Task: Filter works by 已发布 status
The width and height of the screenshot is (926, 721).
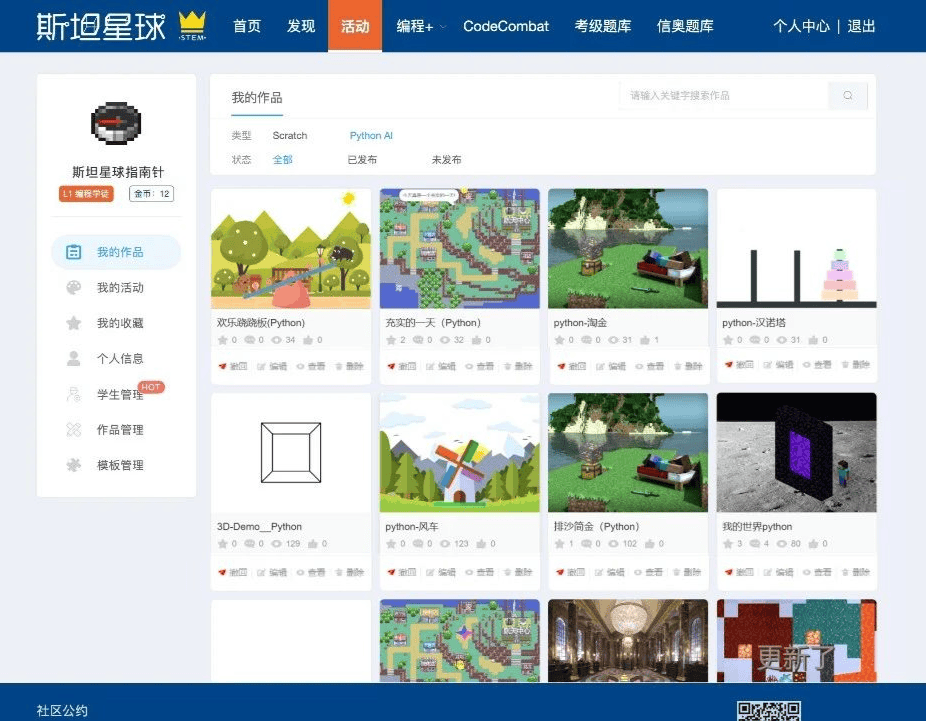Action: coord(361,160)
